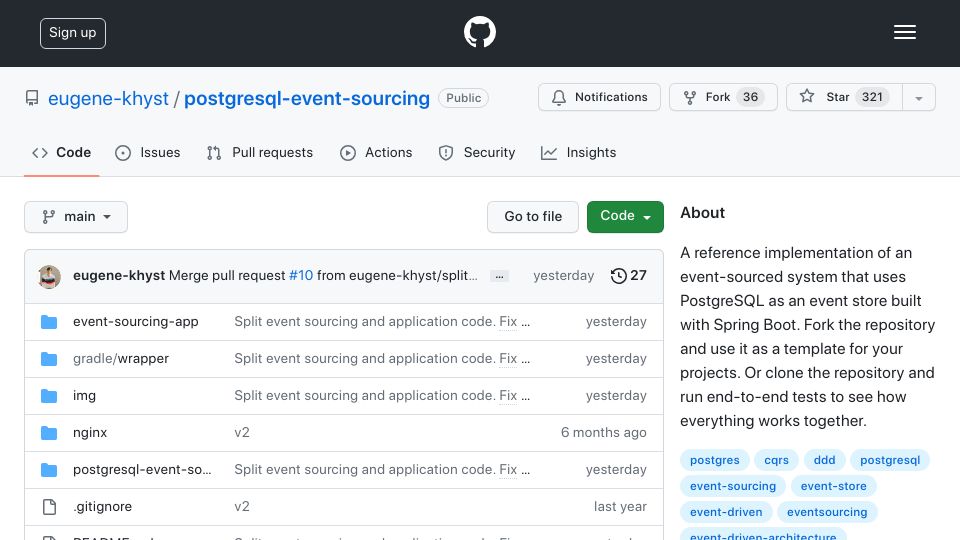
Task: Open the hamburger navigation menu
Action: click(x=904, y=32)
